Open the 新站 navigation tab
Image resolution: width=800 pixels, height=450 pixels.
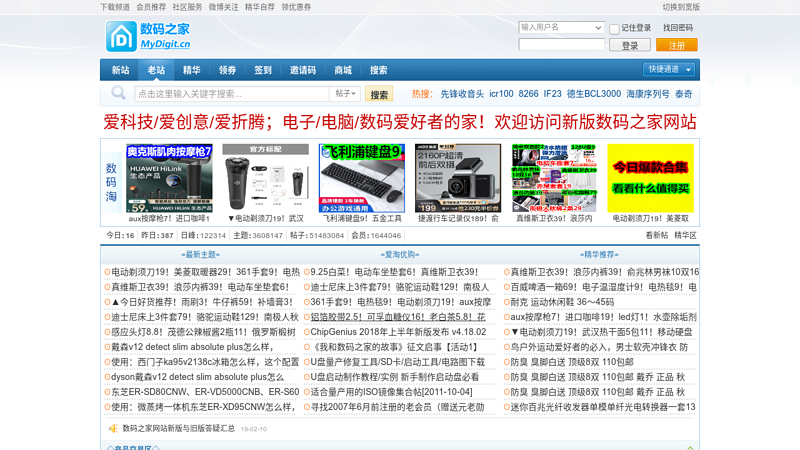[x=120, y=70]
